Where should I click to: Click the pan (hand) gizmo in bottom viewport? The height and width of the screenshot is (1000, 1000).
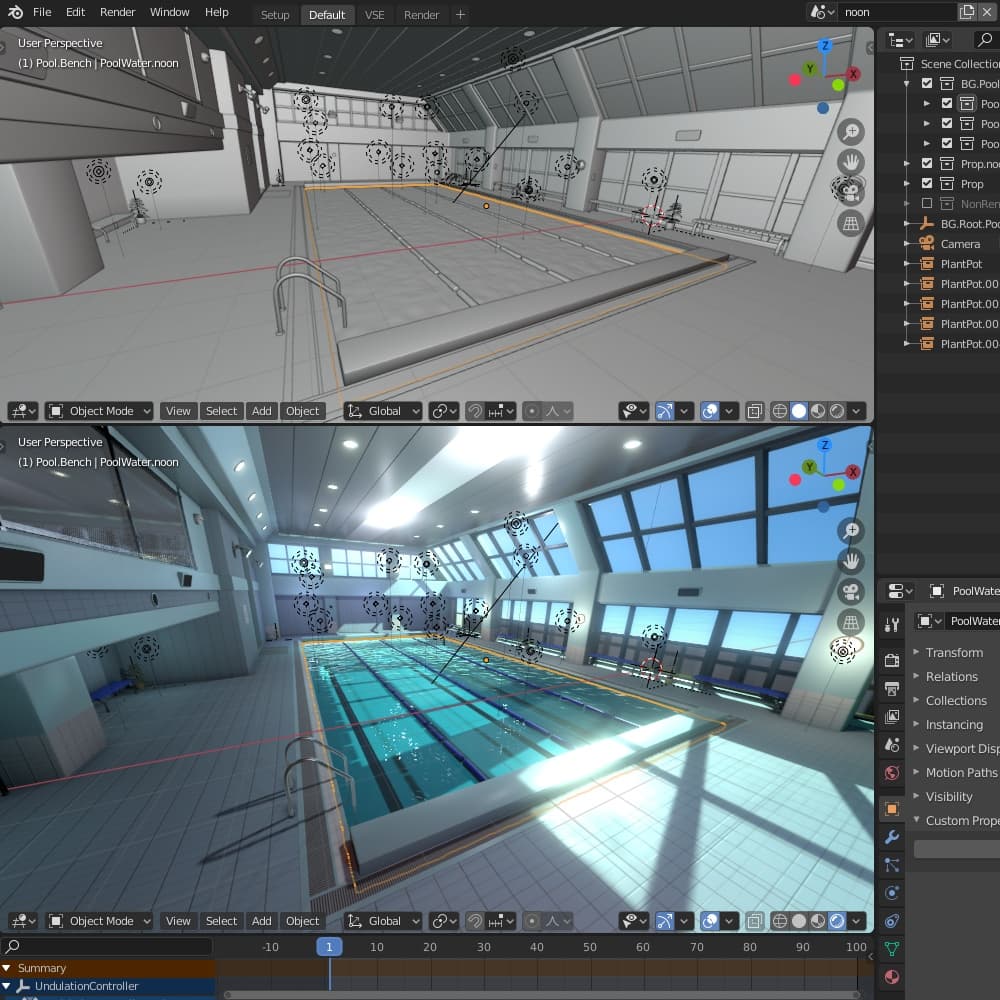click(851, 561)
